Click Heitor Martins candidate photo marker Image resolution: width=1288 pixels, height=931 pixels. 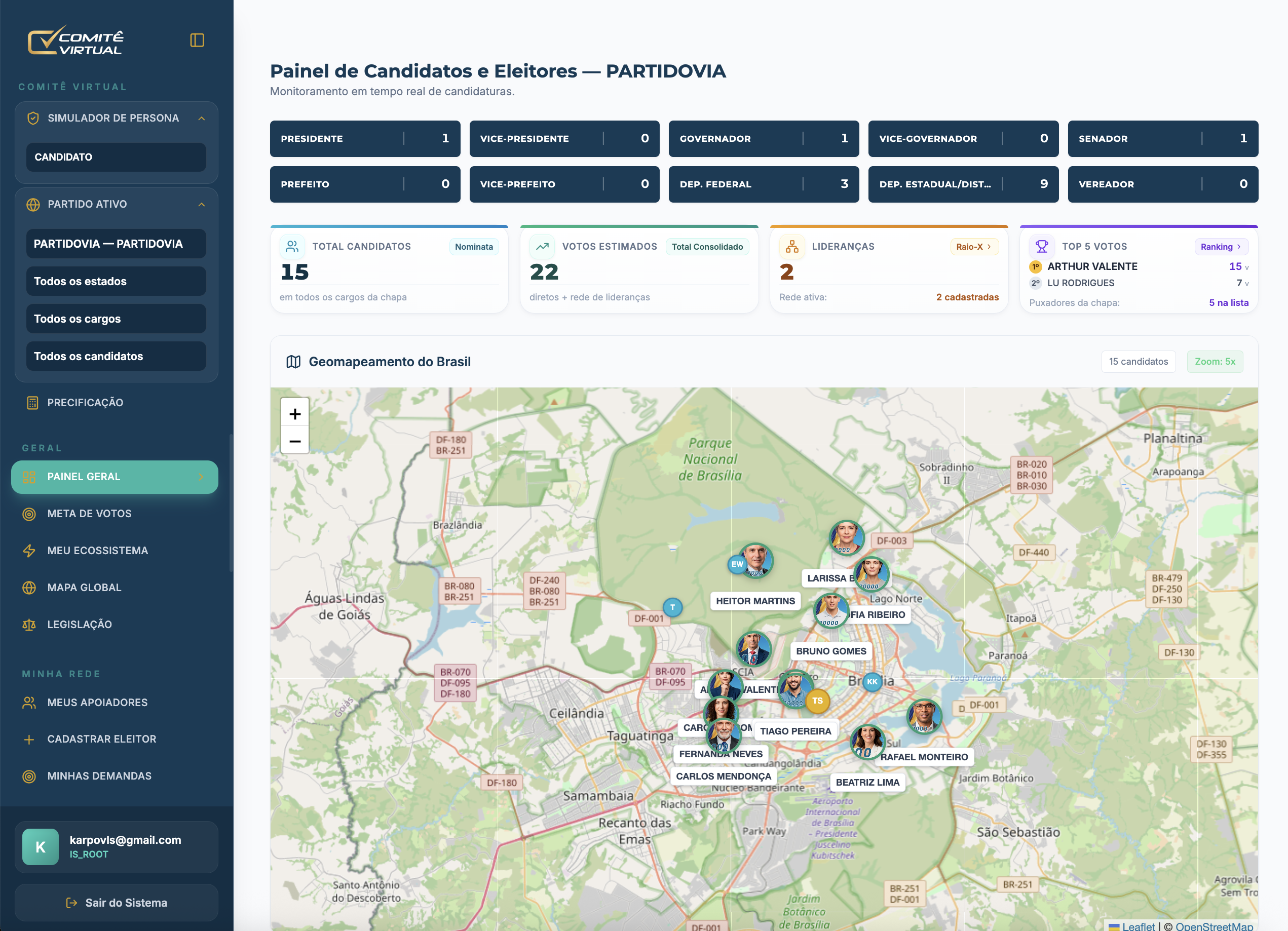[x=756, y=560]
